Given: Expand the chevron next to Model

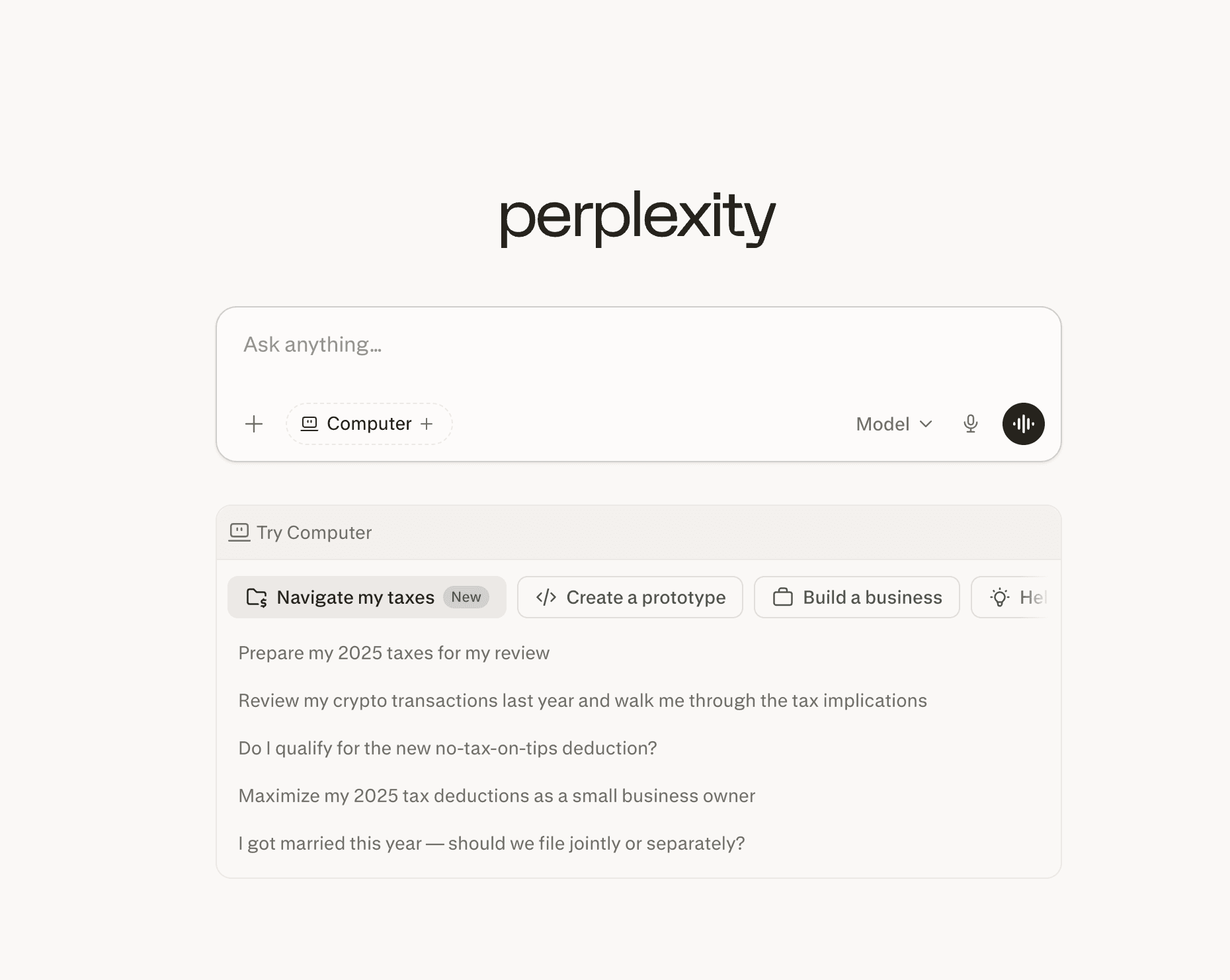Looking at the screenshot, I should tap(926, 424).
